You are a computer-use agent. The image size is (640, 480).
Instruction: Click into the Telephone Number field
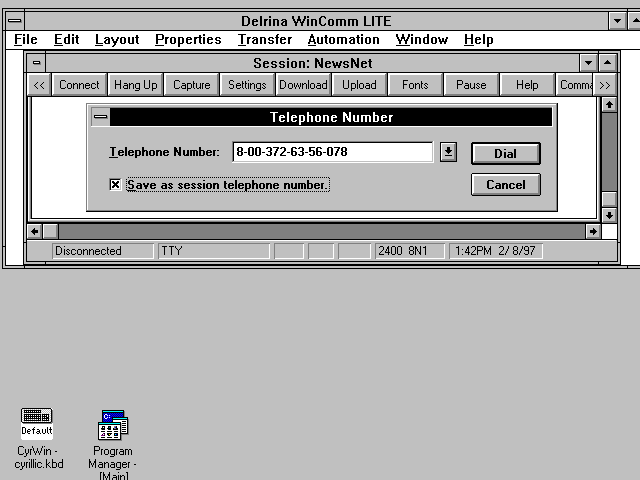click(x=333, y=152)
